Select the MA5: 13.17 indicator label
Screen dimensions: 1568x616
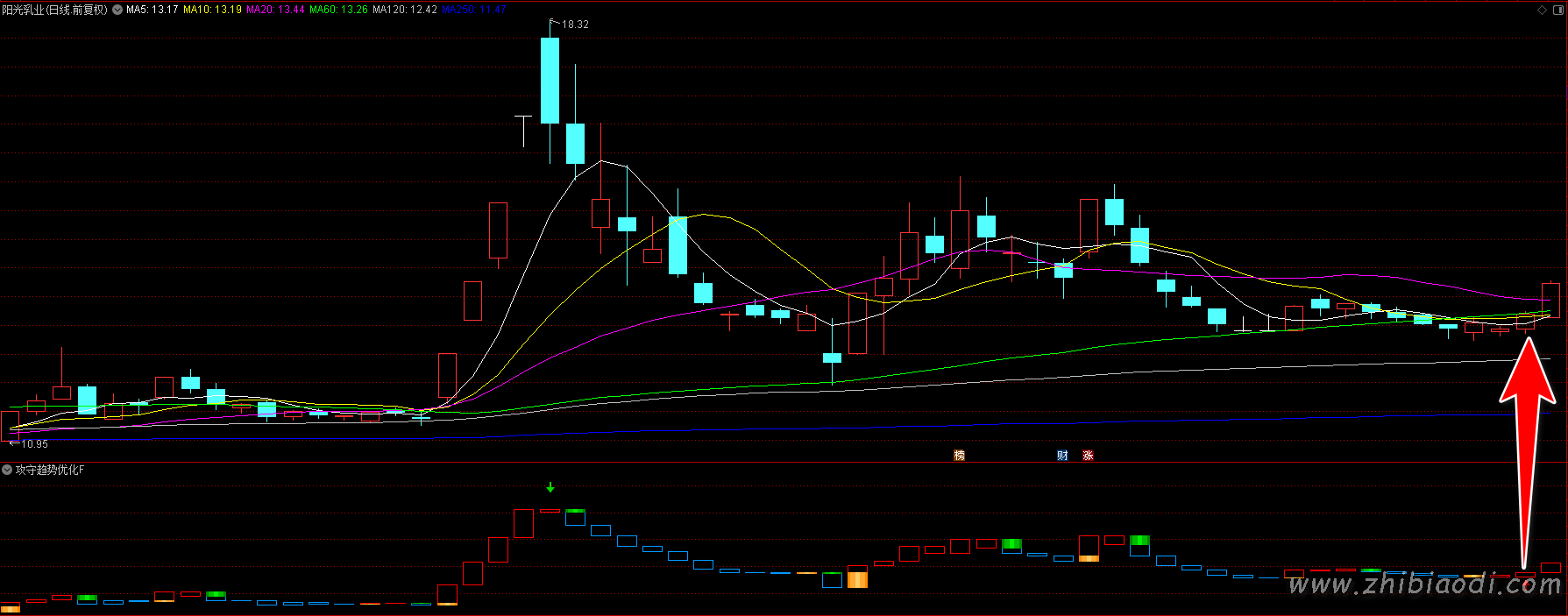point(153,10)
